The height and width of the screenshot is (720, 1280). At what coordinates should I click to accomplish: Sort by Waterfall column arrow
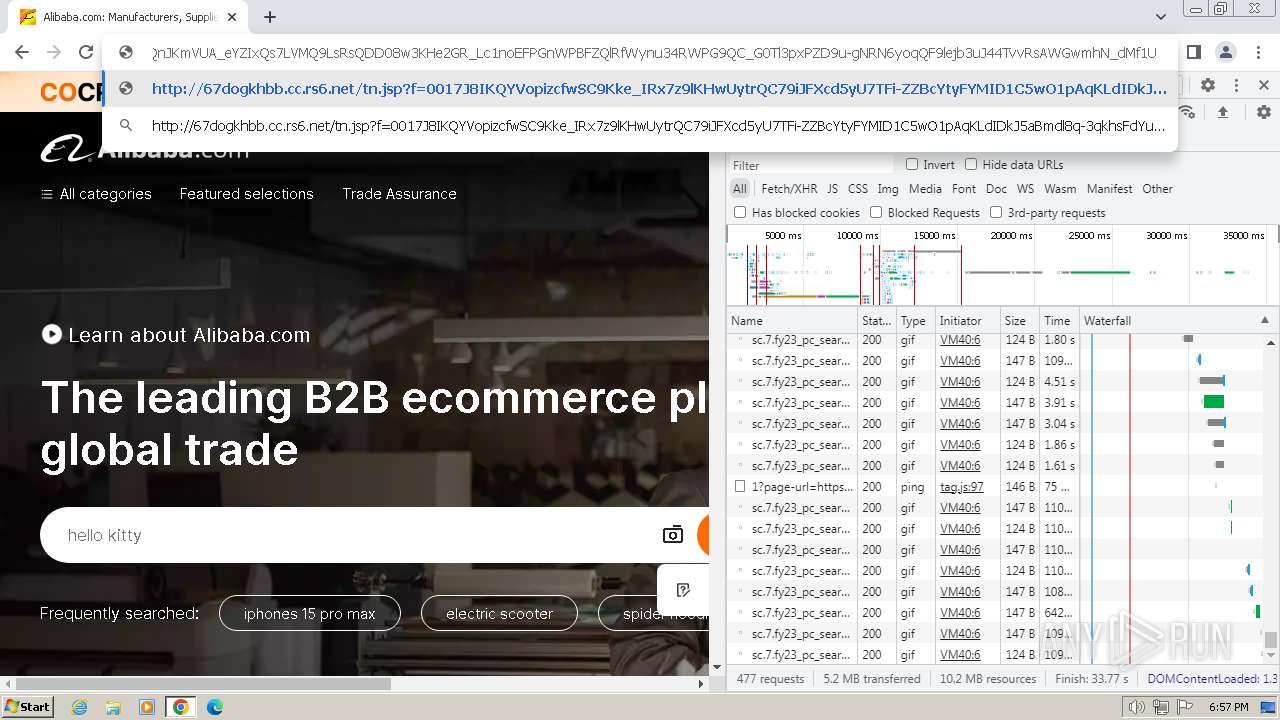1264,321
